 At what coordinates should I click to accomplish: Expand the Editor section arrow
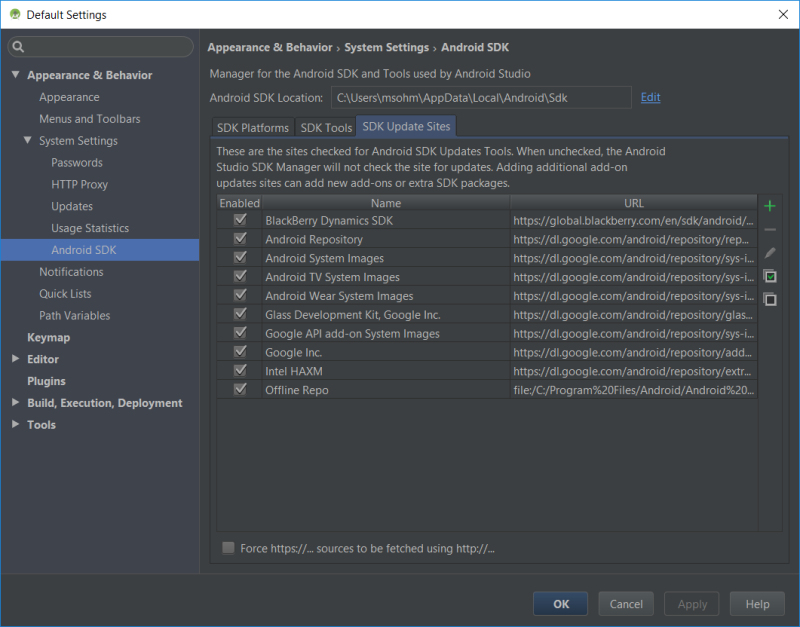pyautogui.click(x=16, y=359)
